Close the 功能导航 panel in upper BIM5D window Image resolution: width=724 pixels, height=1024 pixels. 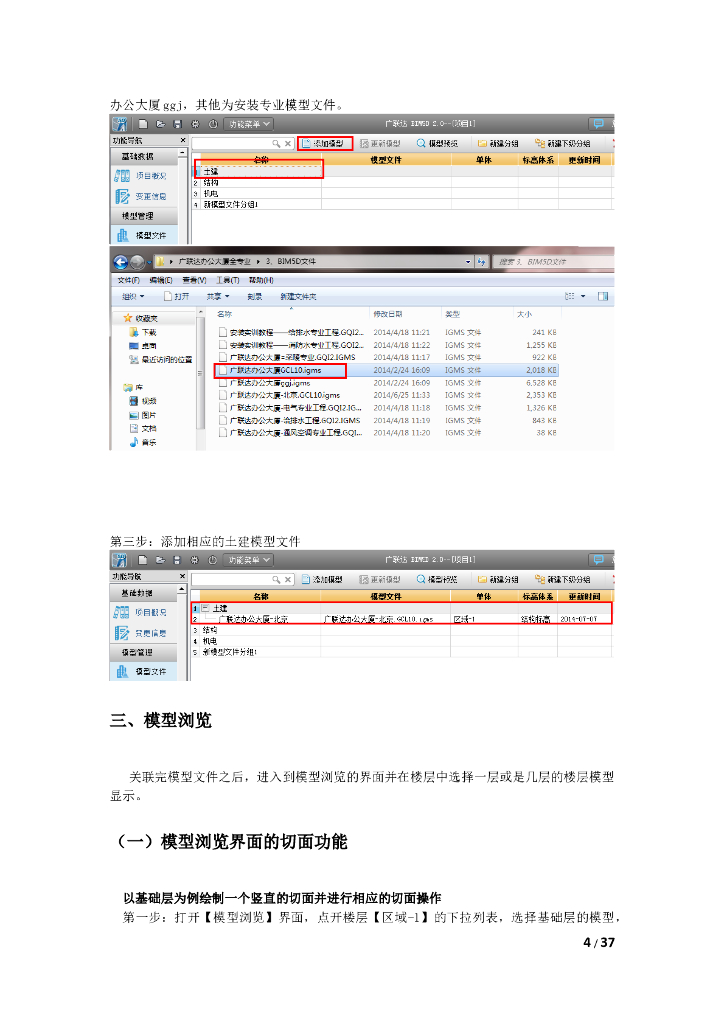(x=183, y=140)
